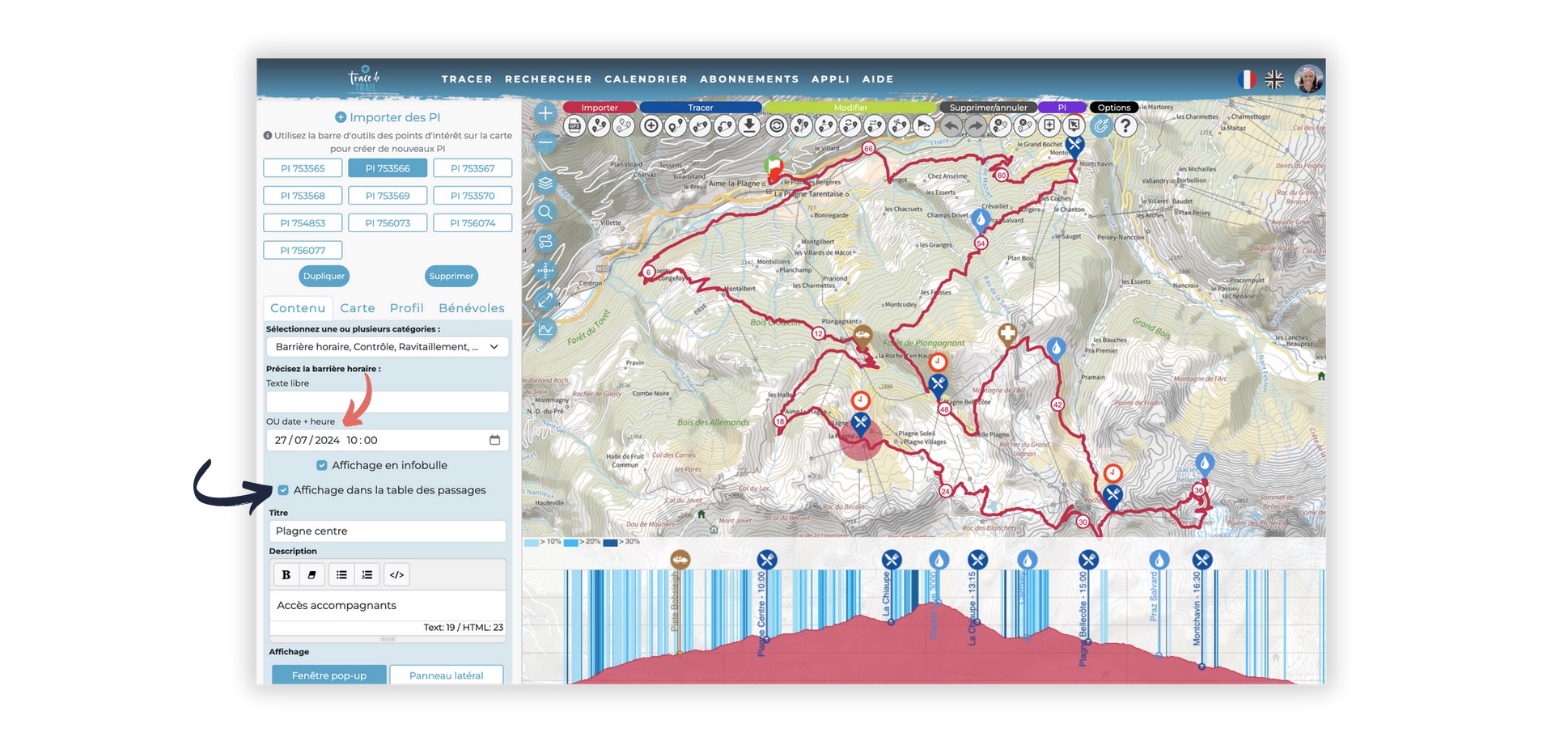Click the elevation profile chart icon
The width and height of the screenshot is (1568, 749).
[545, 329]
